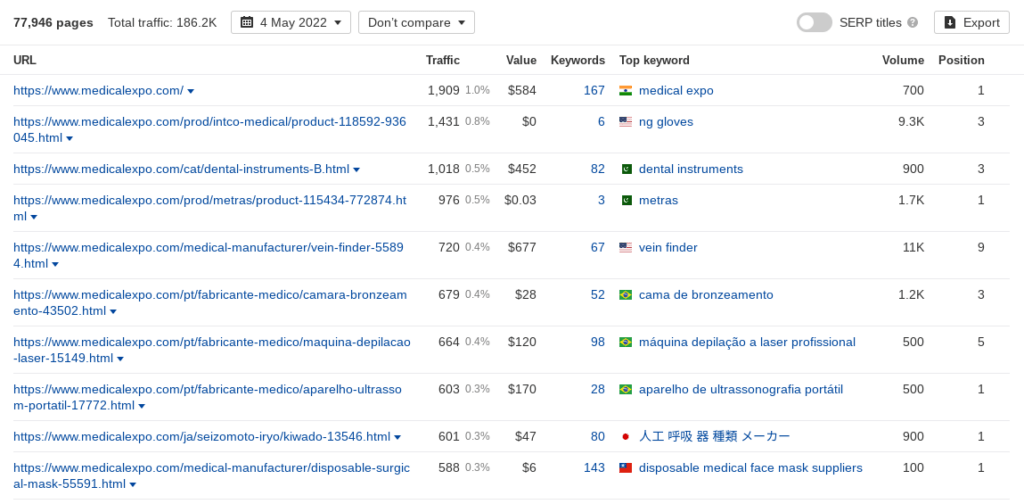Viewport: 1024px width, 504px height.
Task: Expand the aparelho-ultrassom-portatil URL arrow
Action: coord(142,406)
